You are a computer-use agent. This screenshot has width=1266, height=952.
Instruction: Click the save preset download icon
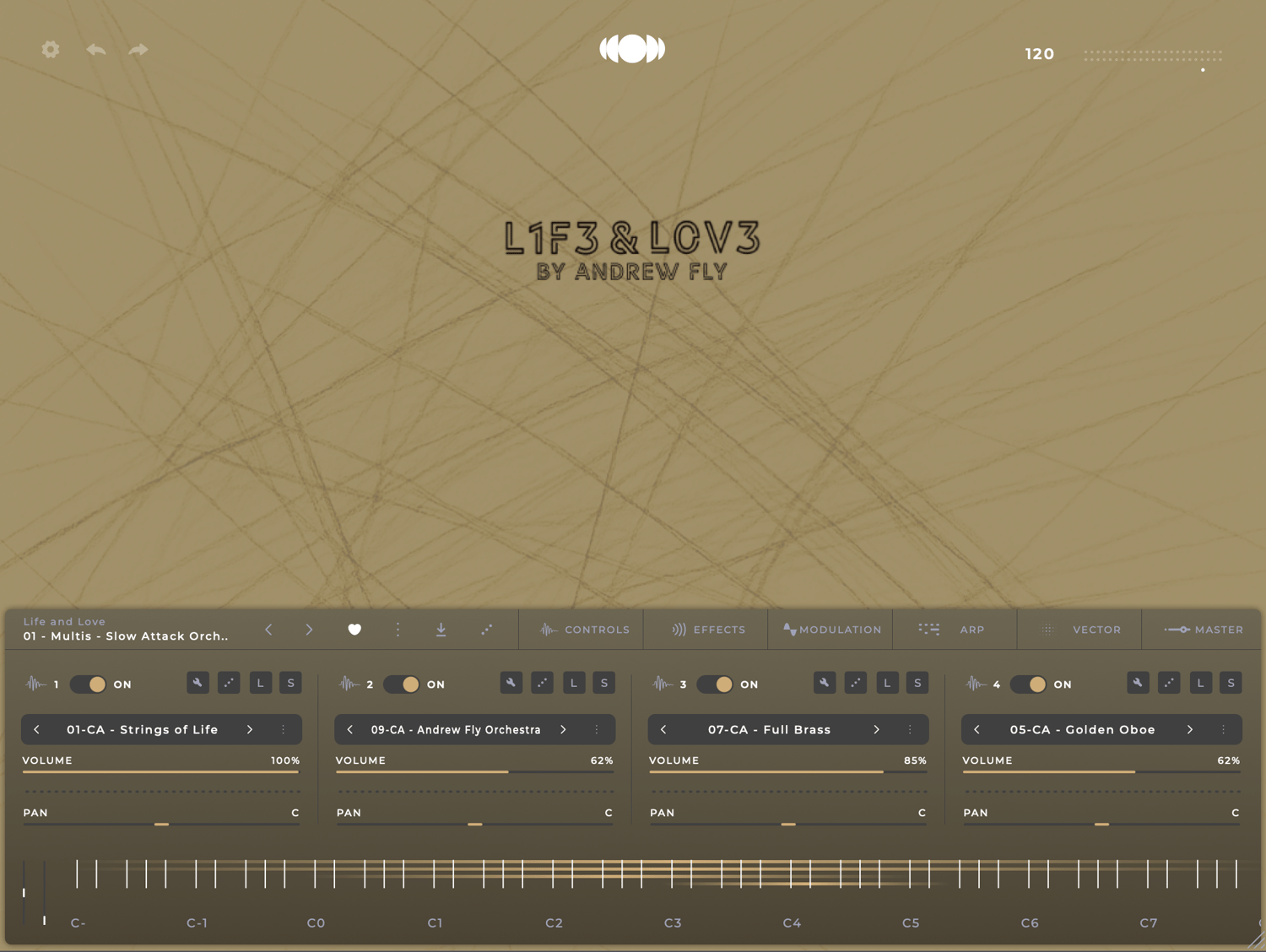(441, 630)
